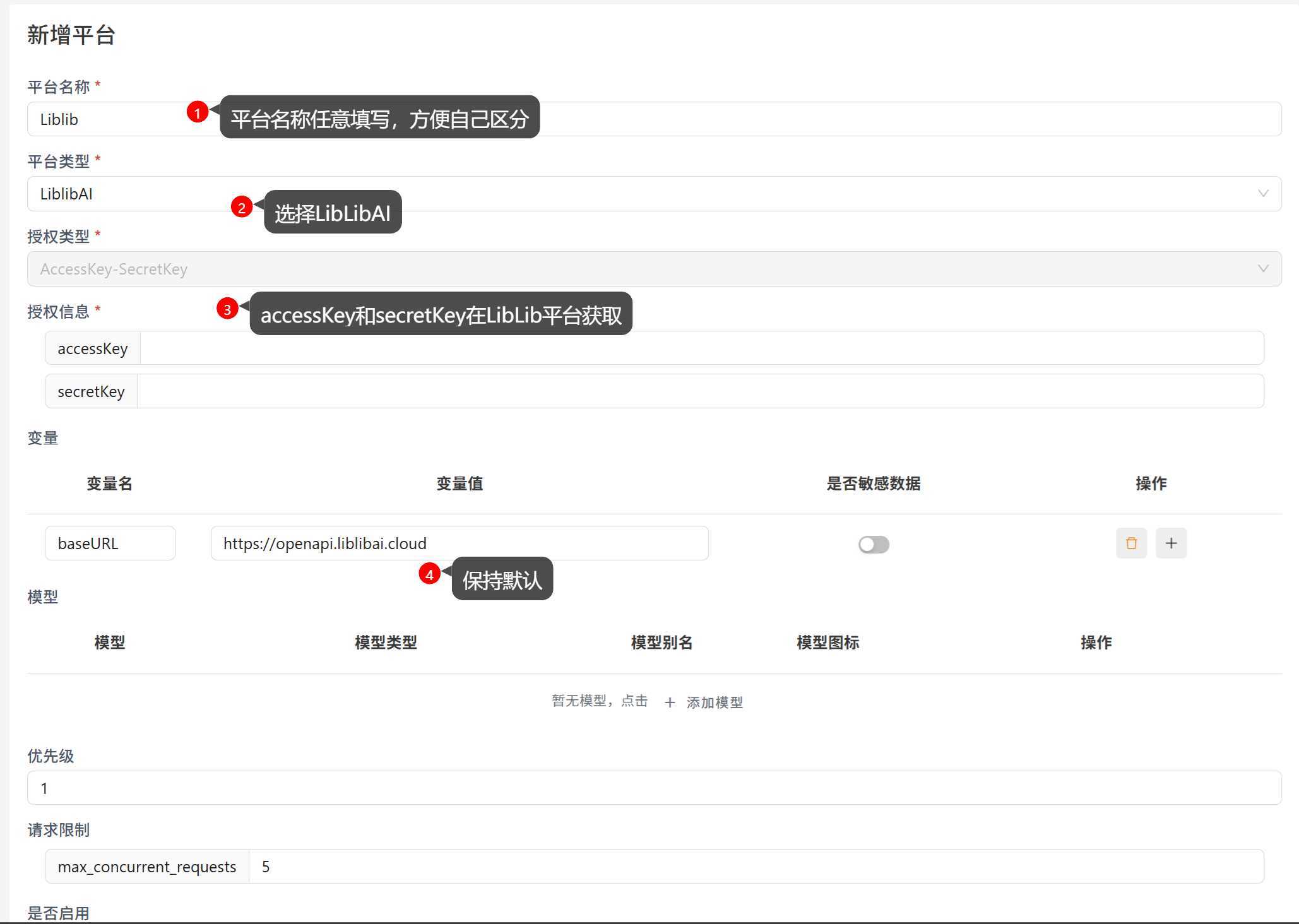This screenshot has height=924, width=1299.
Task: Edit the max_concurrent_requests value field
Action: point(756,866)
